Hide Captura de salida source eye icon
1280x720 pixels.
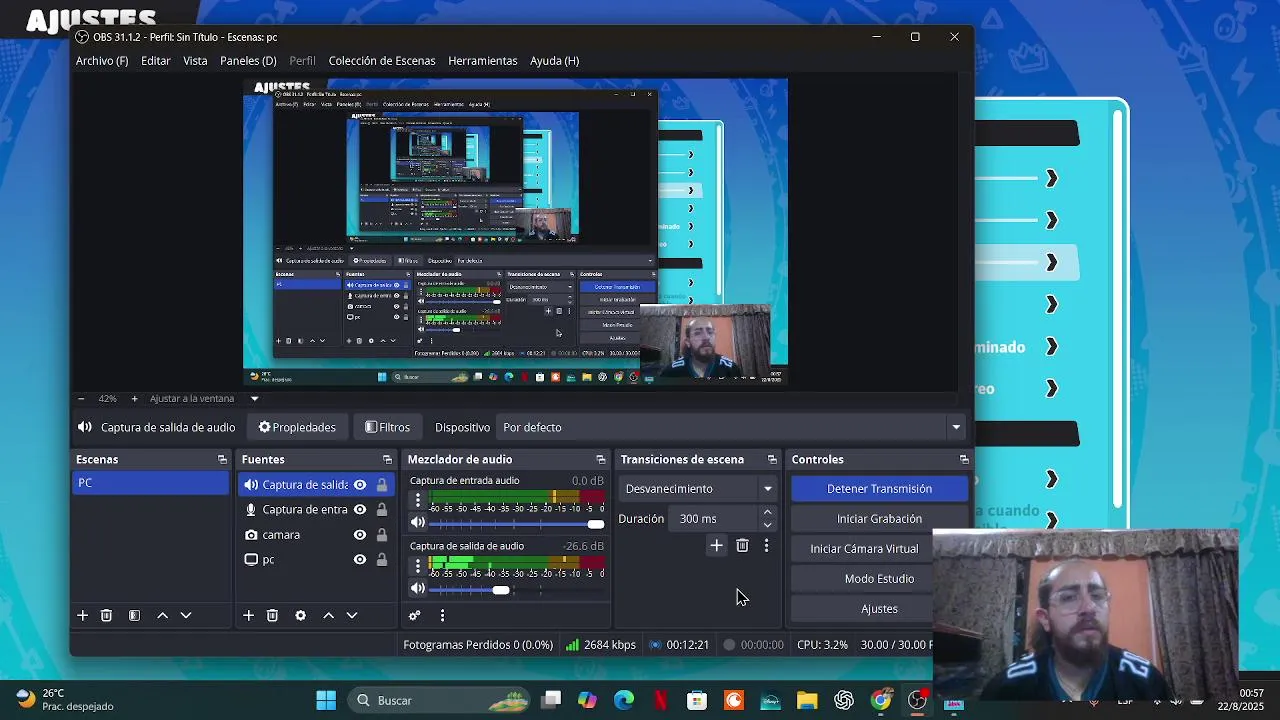pos(360,485)
